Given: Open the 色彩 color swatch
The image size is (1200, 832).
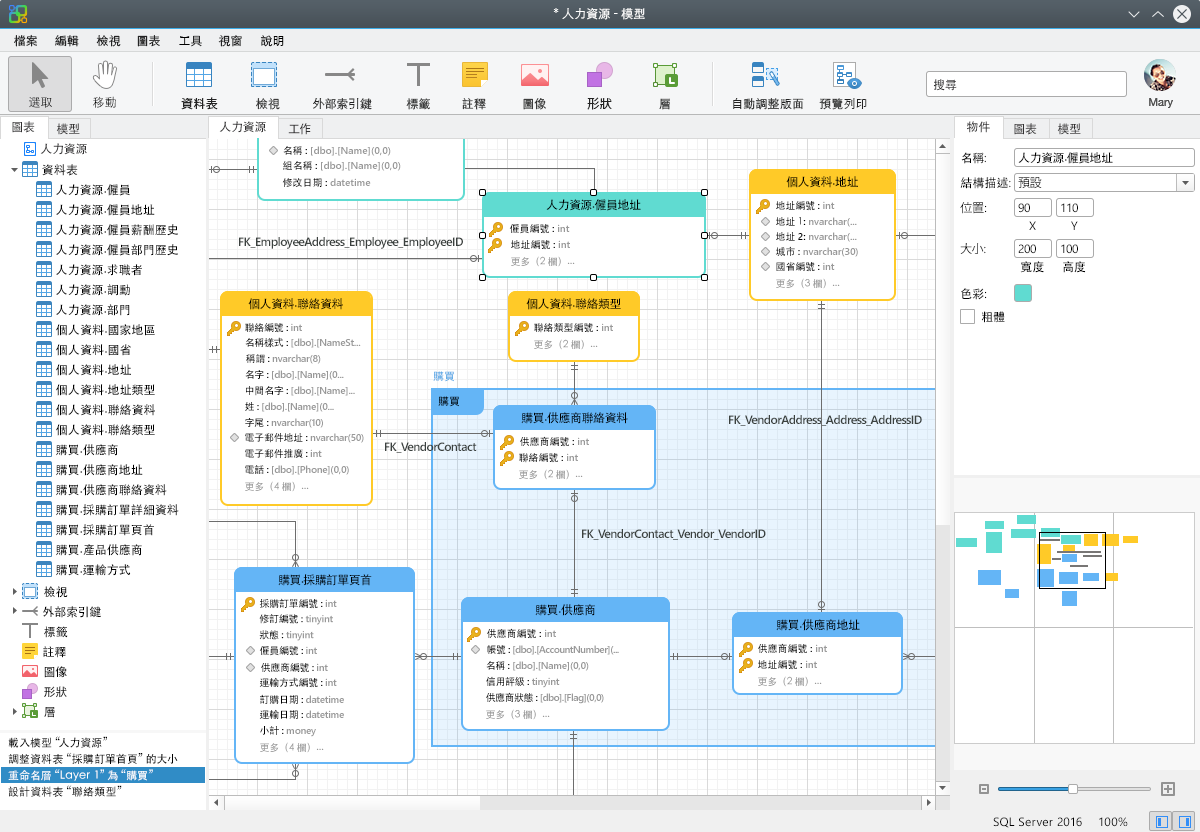Looking at the screenshot, I should (x=1023, y=292).
